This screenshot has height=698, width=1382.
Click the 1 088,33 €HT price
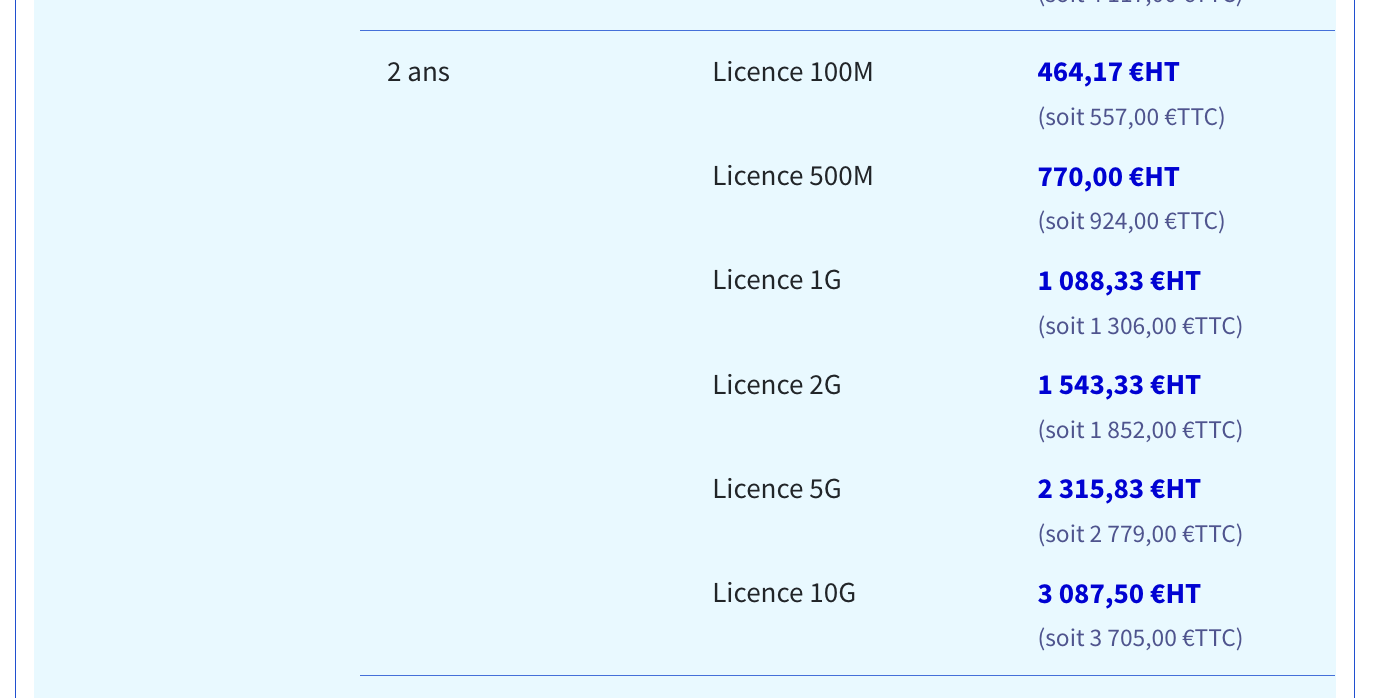pyautogui.click(x=1119, y=281)
